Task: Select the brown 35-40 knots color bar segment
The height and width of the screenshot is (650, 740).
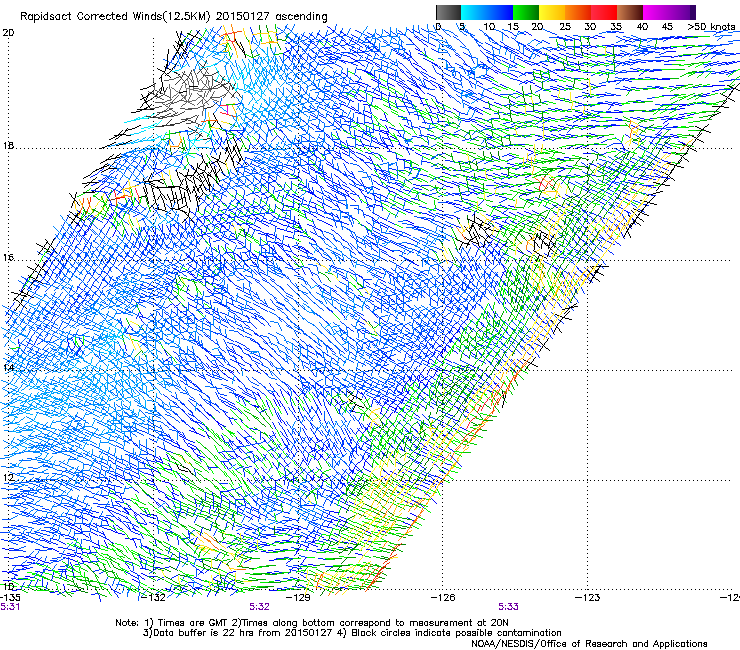Action: [630, 12]
